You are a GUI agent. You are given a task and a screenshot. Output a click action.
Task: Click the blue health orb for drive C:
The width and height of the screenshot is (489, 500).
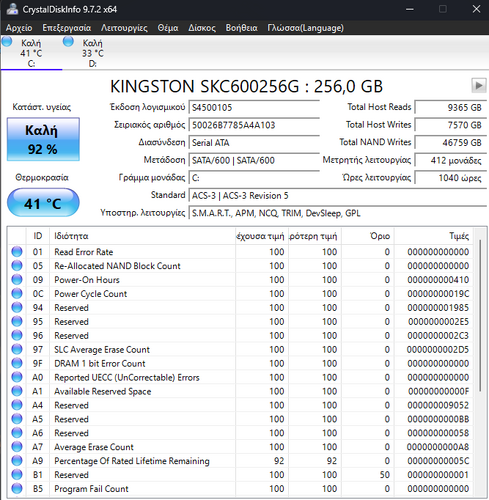click(x=7, y=42)
